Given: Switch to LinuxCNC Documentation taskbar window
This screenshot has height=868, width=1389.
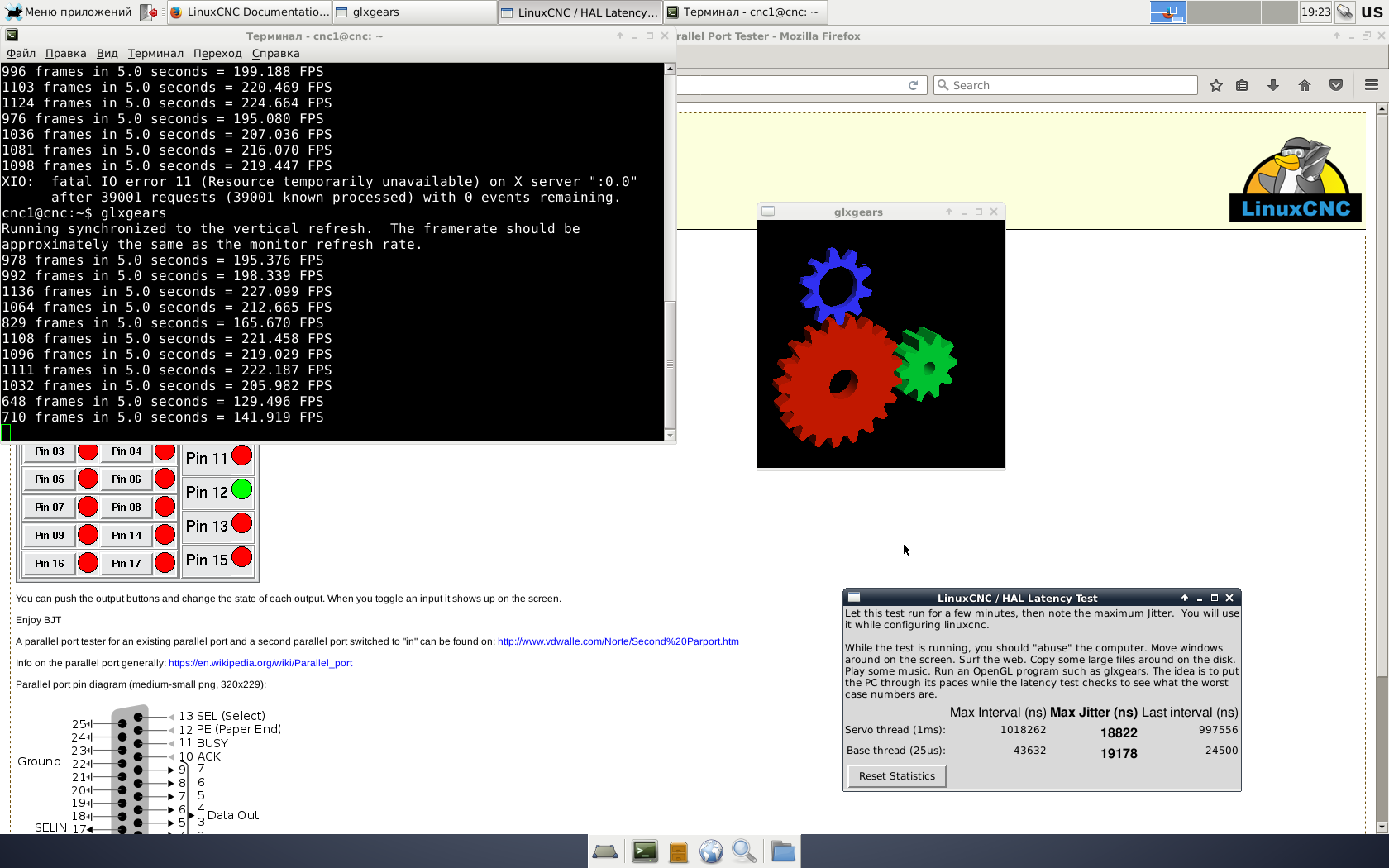Looking at the screenshot, I should pyautogui.click(x=249, y=12).
